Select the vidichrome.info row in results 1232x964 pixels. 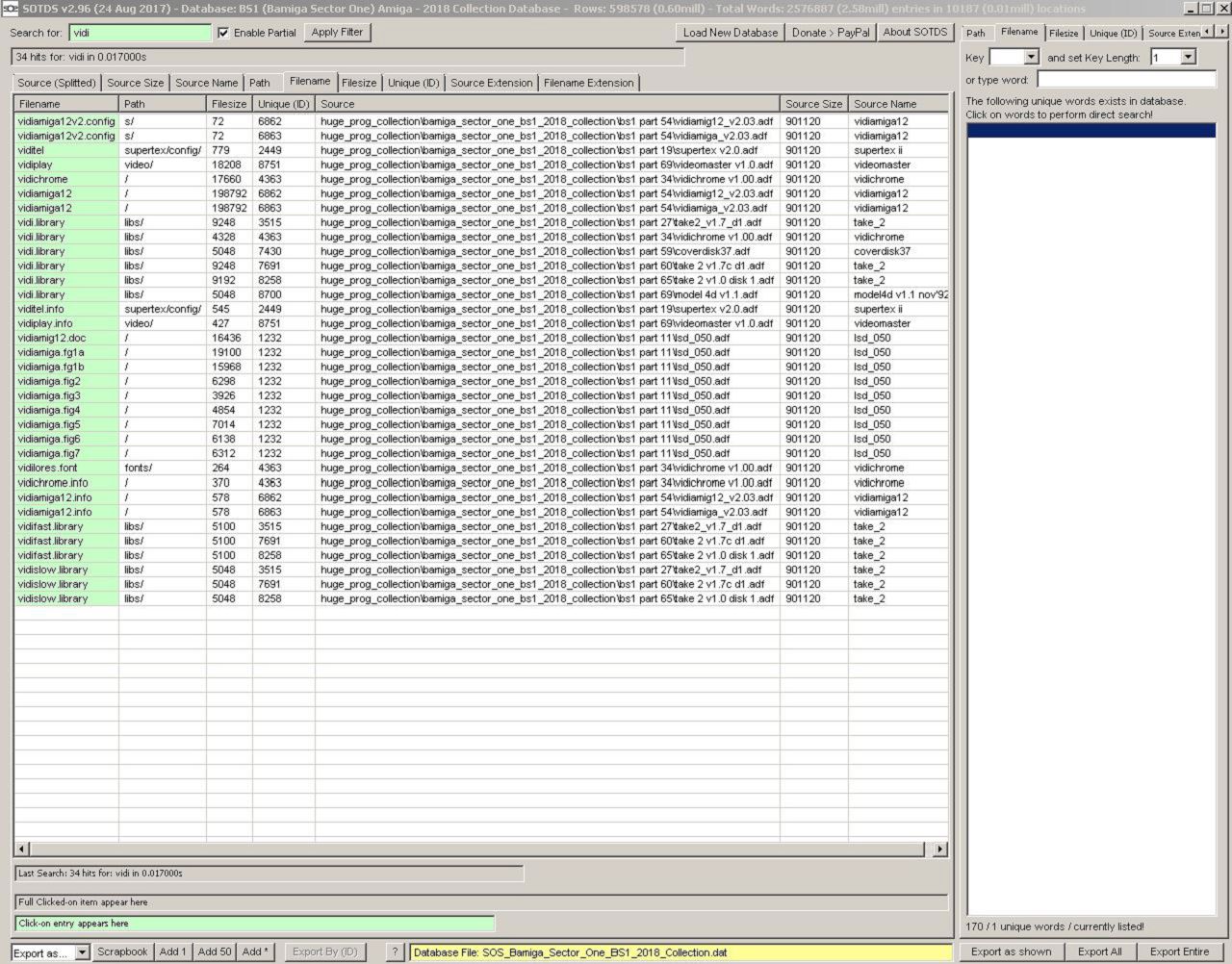(53, 483)
